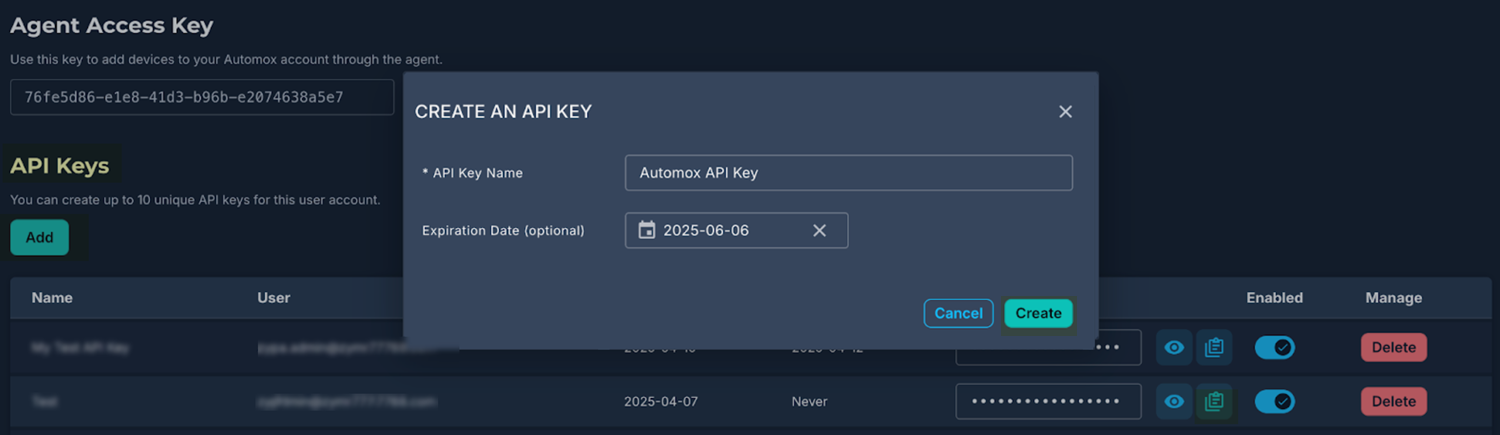Select the Agent Access Key field
Screen dimensions: 1500x435
click(202, 97)
